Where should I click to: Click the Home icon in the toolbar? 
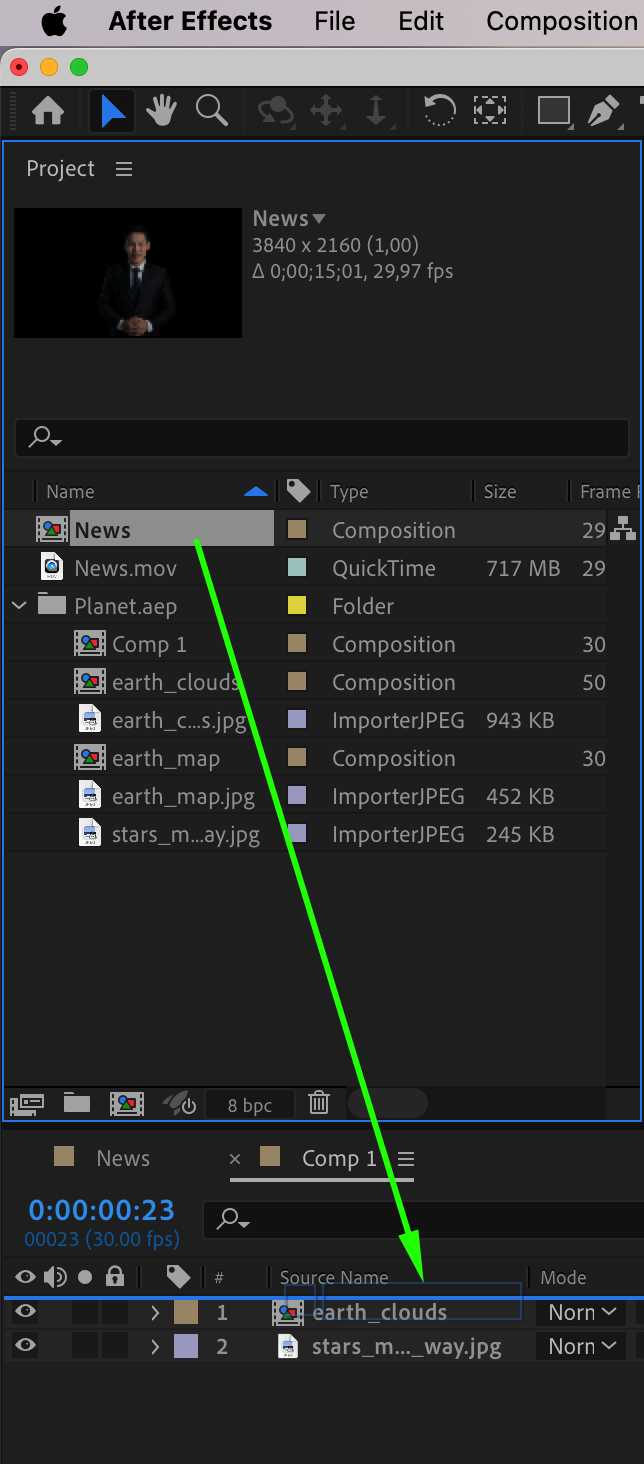click(48, 111)
